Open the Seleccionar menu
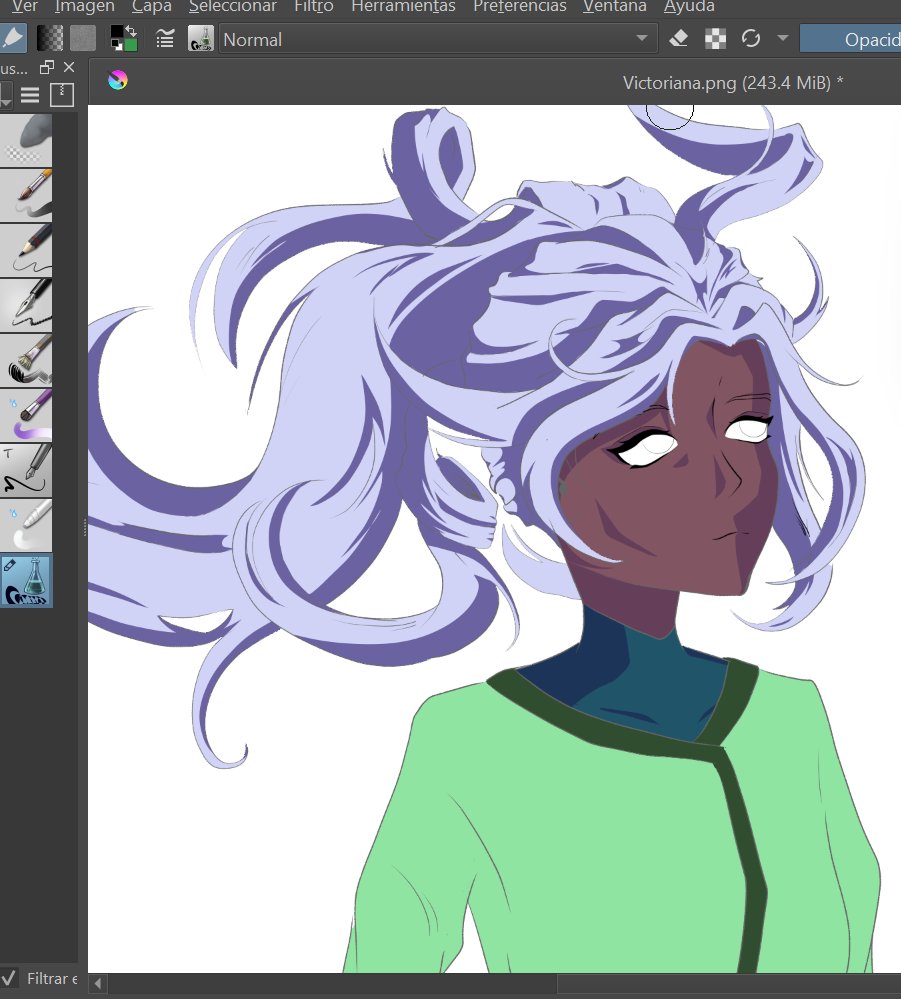 tap(233, 6)
